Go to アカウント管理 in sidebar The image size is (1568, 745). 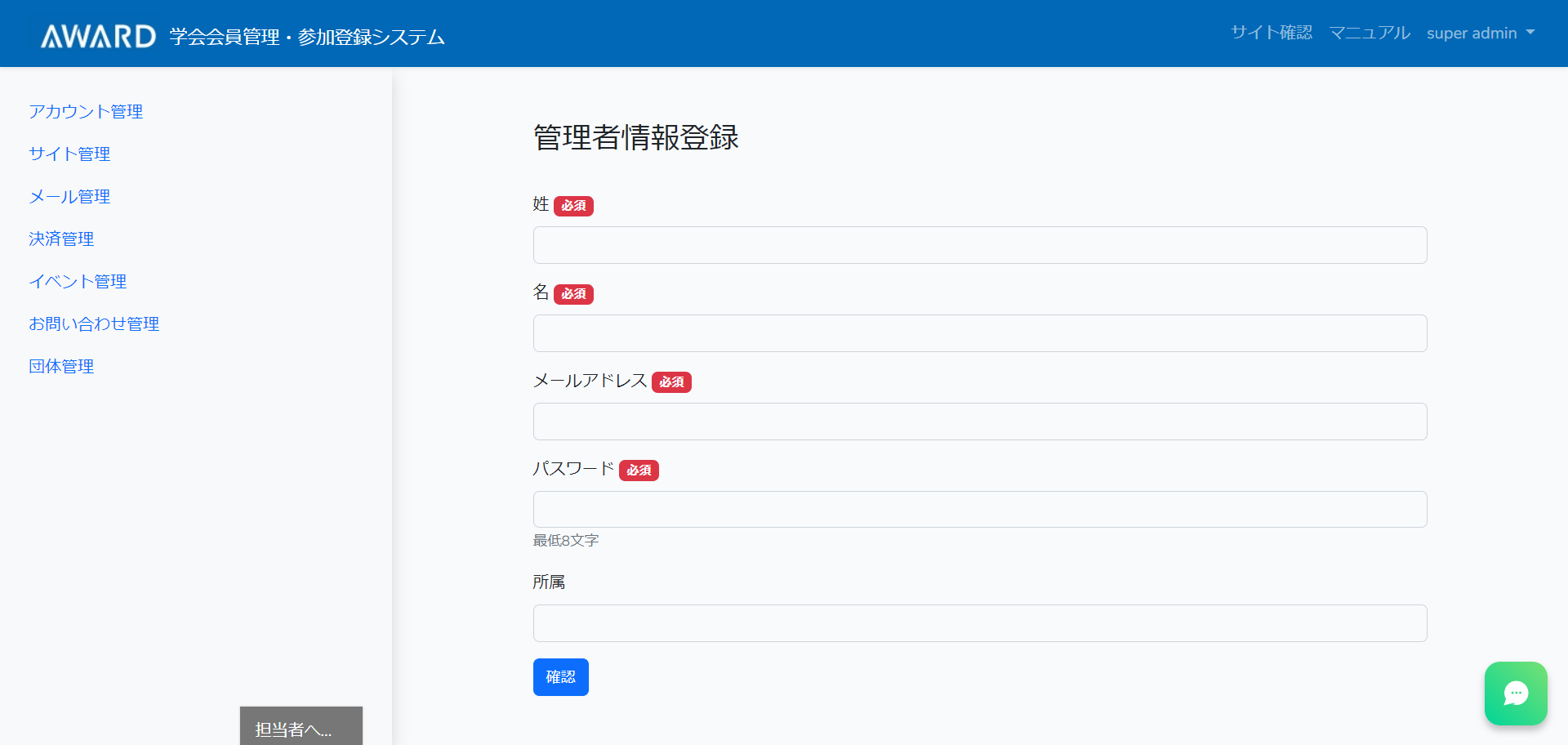pos(86,111)
